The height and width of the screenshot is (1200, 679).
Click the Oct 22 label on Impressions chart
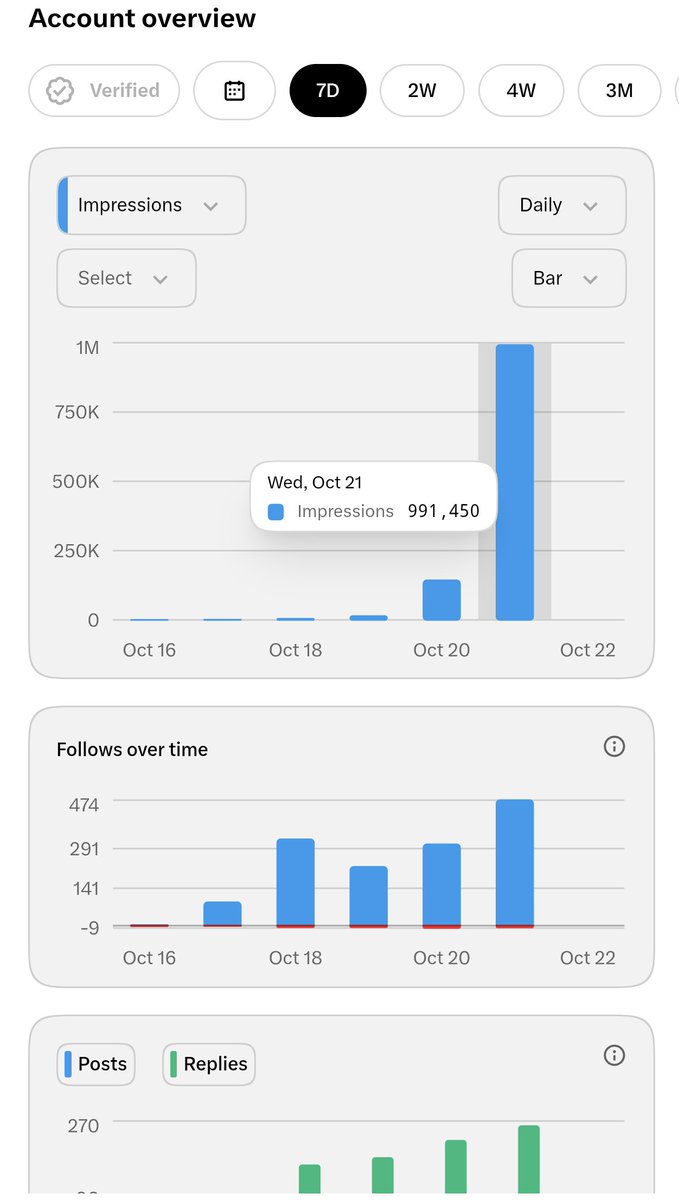tap(588, 650)
